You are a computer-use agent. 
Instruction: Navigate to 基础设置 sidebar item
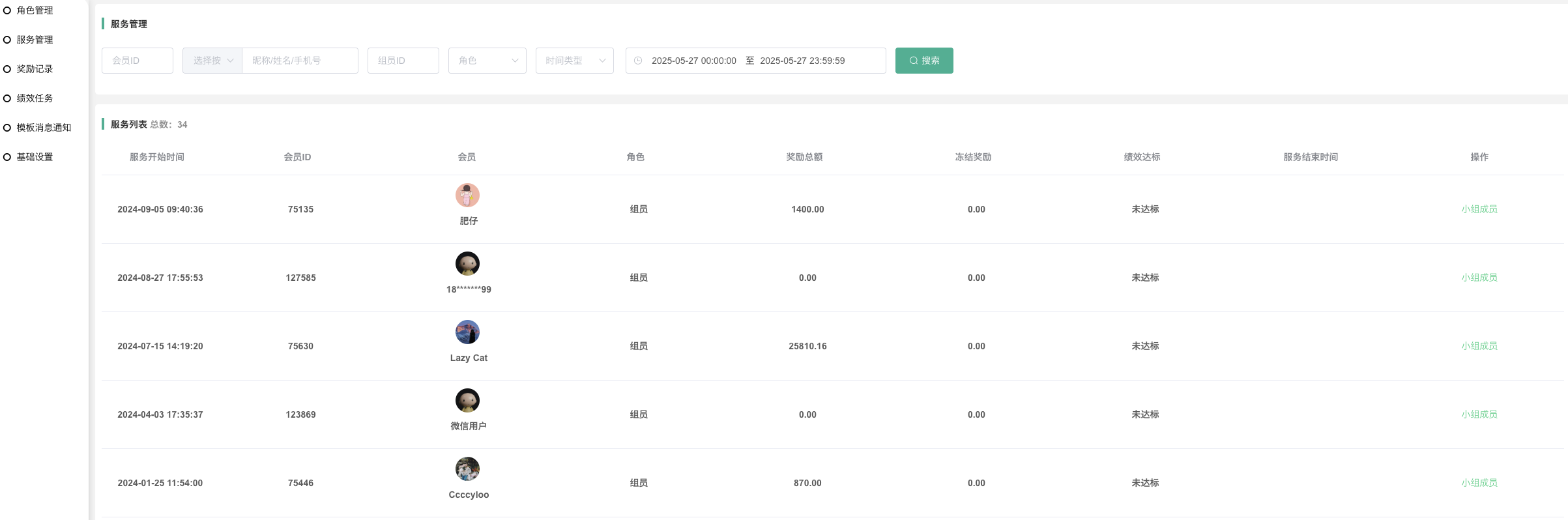(35, 157)
